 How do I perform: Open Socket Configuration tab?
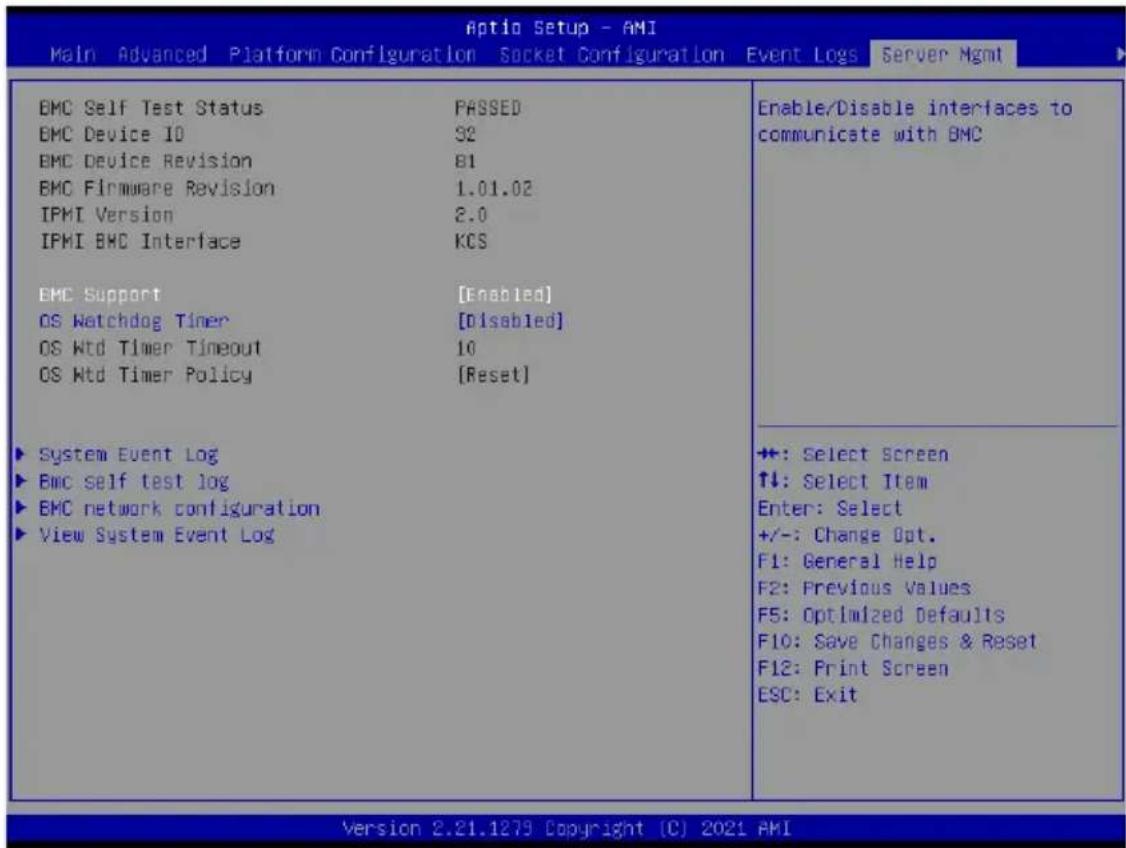pyautogui.click(x=611, y=55)
